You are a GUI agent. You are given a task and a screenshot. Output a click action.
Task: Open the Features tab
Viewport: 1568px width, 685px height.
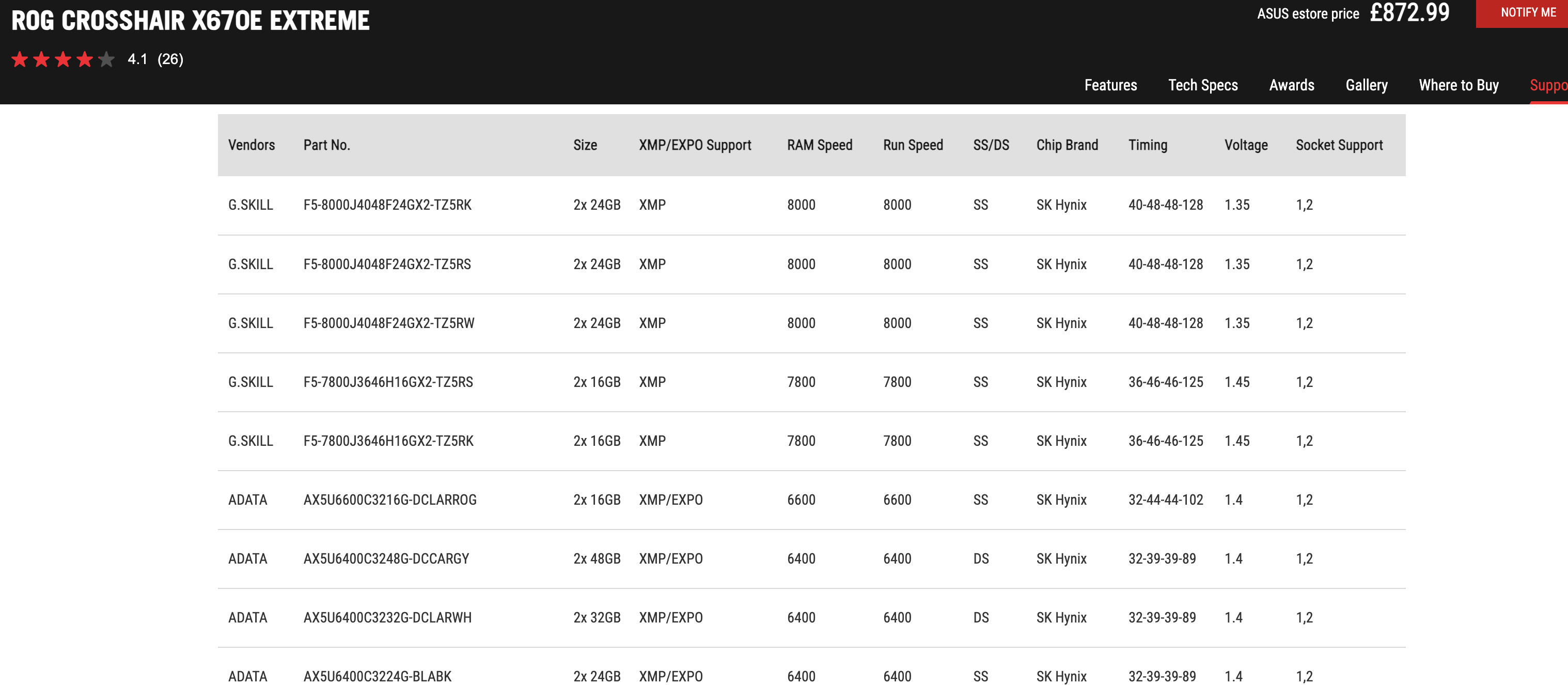coord(1110,85)
